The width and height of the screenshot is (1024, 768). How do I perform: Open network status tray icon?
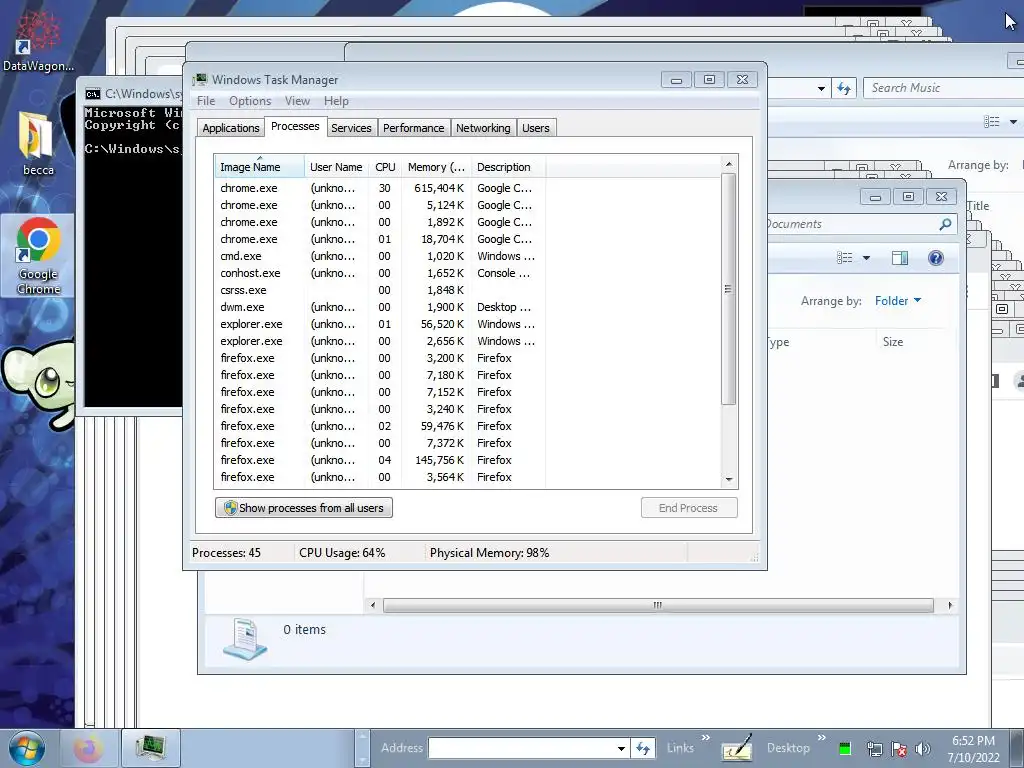coord(874,748)
